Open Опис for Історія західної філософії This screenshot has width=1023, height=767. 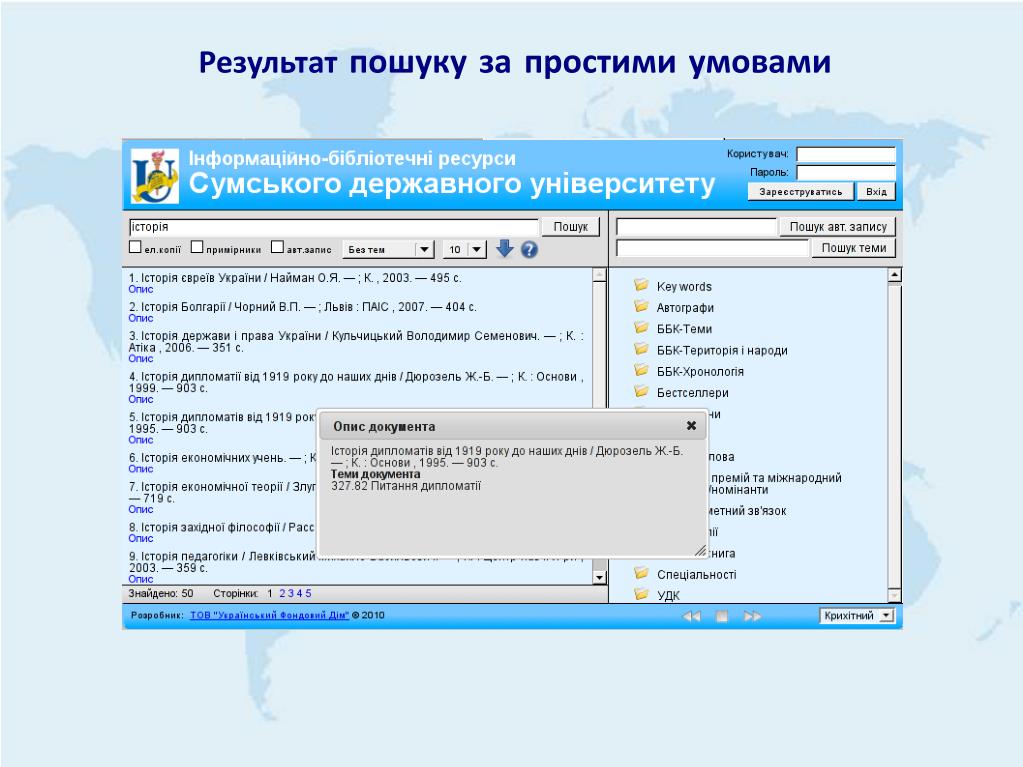coord(141,538)
